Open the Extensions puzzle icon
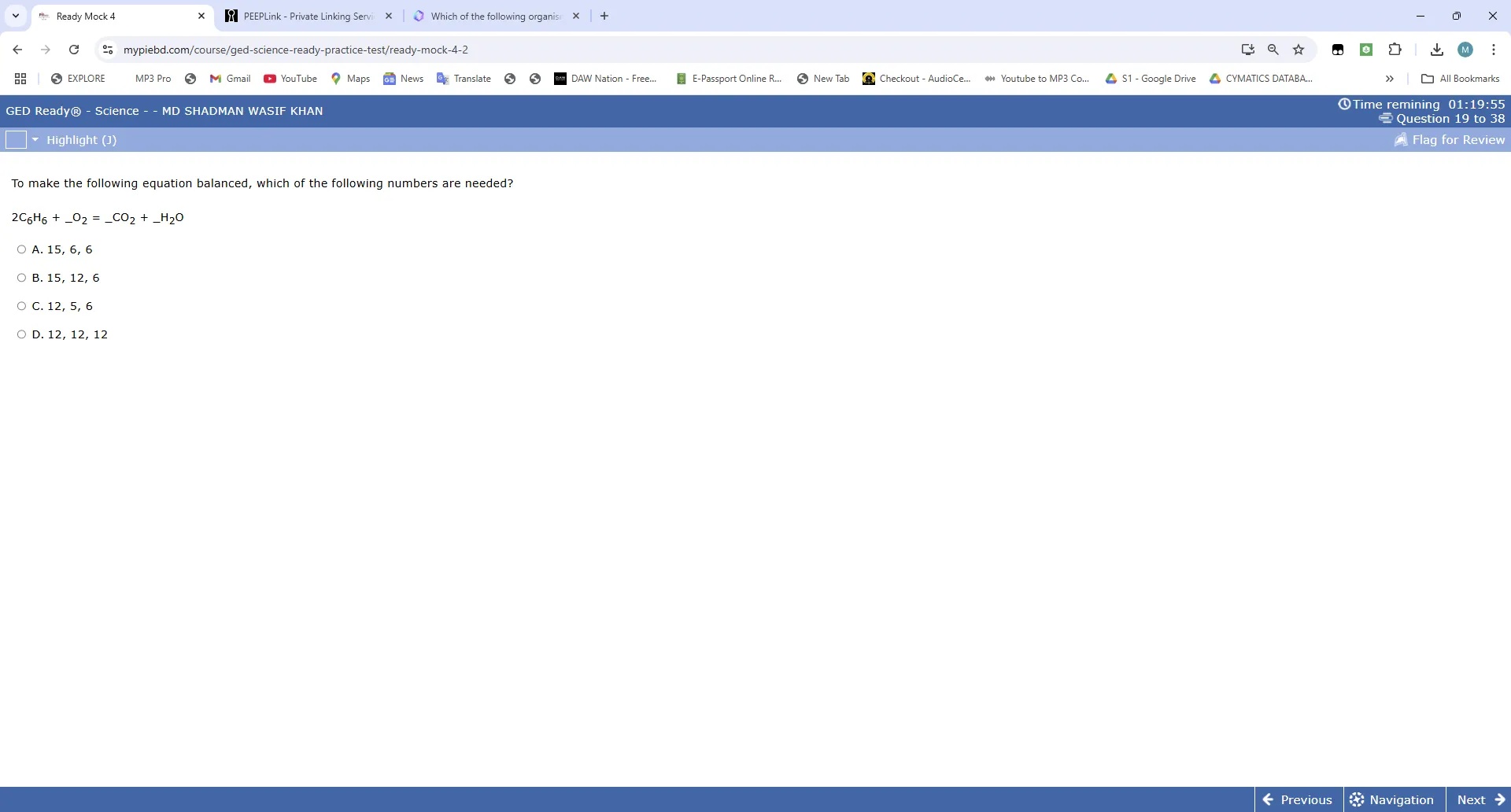Screen dimensions: 1511x812 tap(1395, 50)
